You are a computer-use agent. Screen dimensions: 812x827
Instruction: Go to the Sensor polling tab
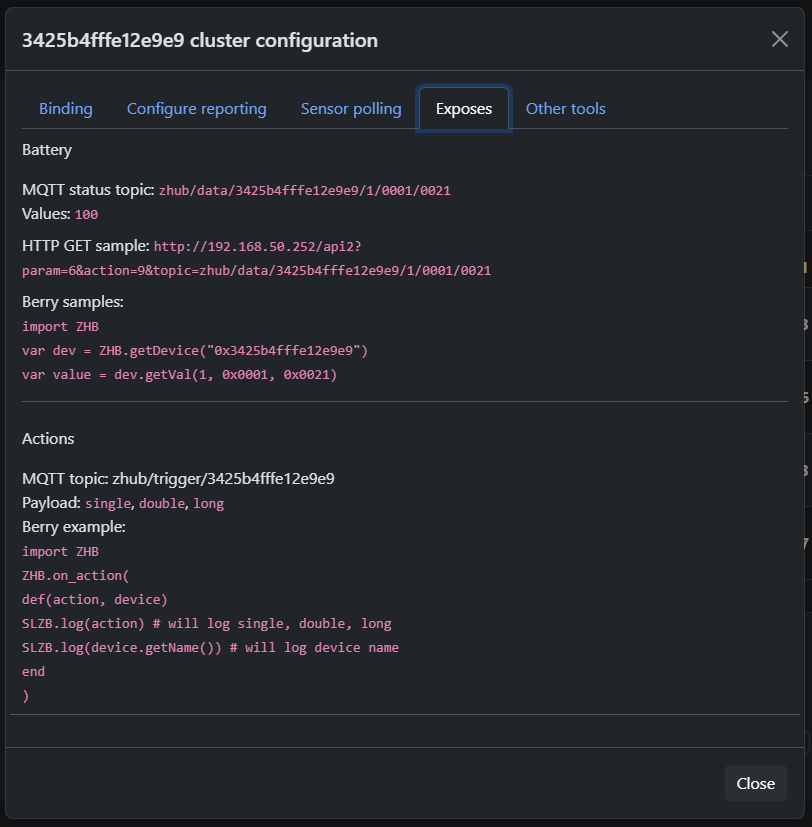point(351,109)
